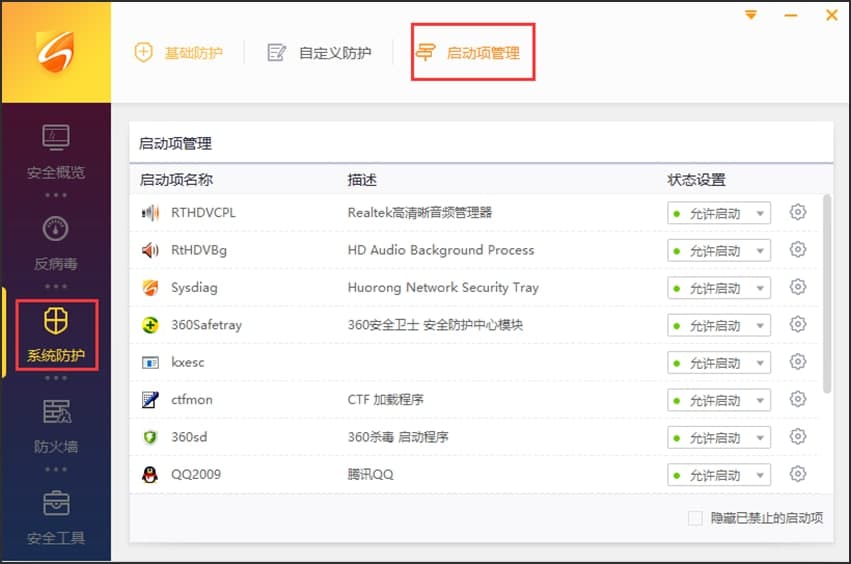Close the Huorong window
851x564 pixels.
(x=831, y=15)
